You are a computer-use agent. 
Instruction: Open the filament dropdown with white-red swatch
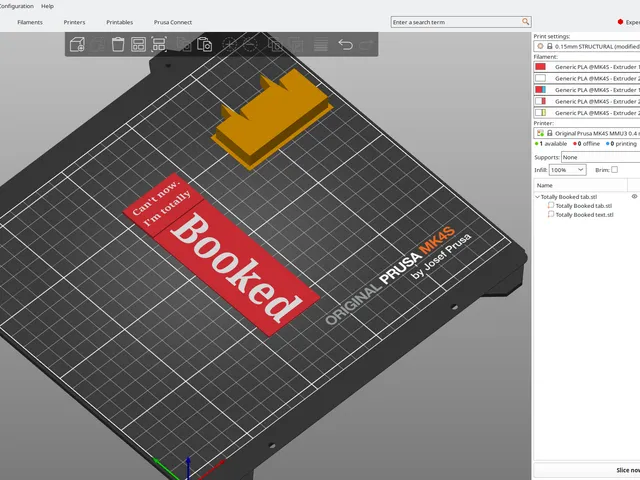(x=587, y=101)
